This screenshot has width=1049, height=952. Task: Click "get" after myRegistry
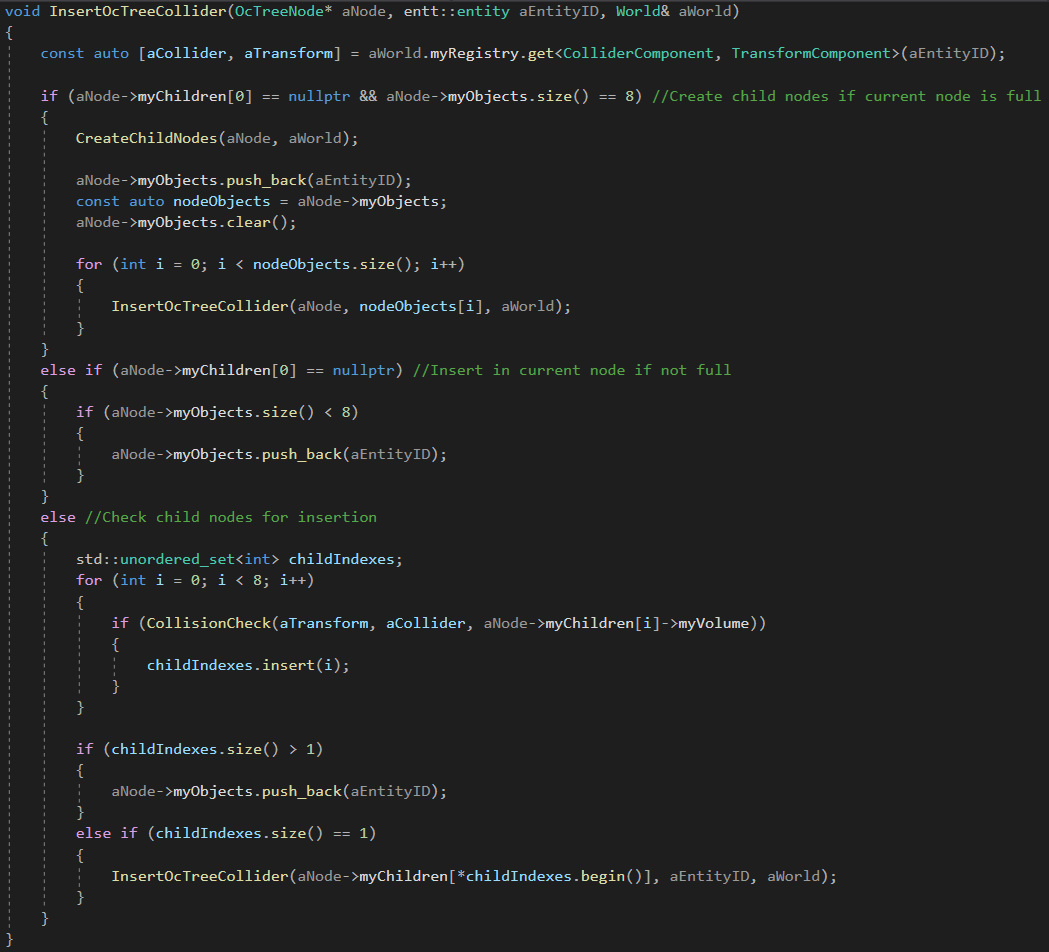coord(541,54)
